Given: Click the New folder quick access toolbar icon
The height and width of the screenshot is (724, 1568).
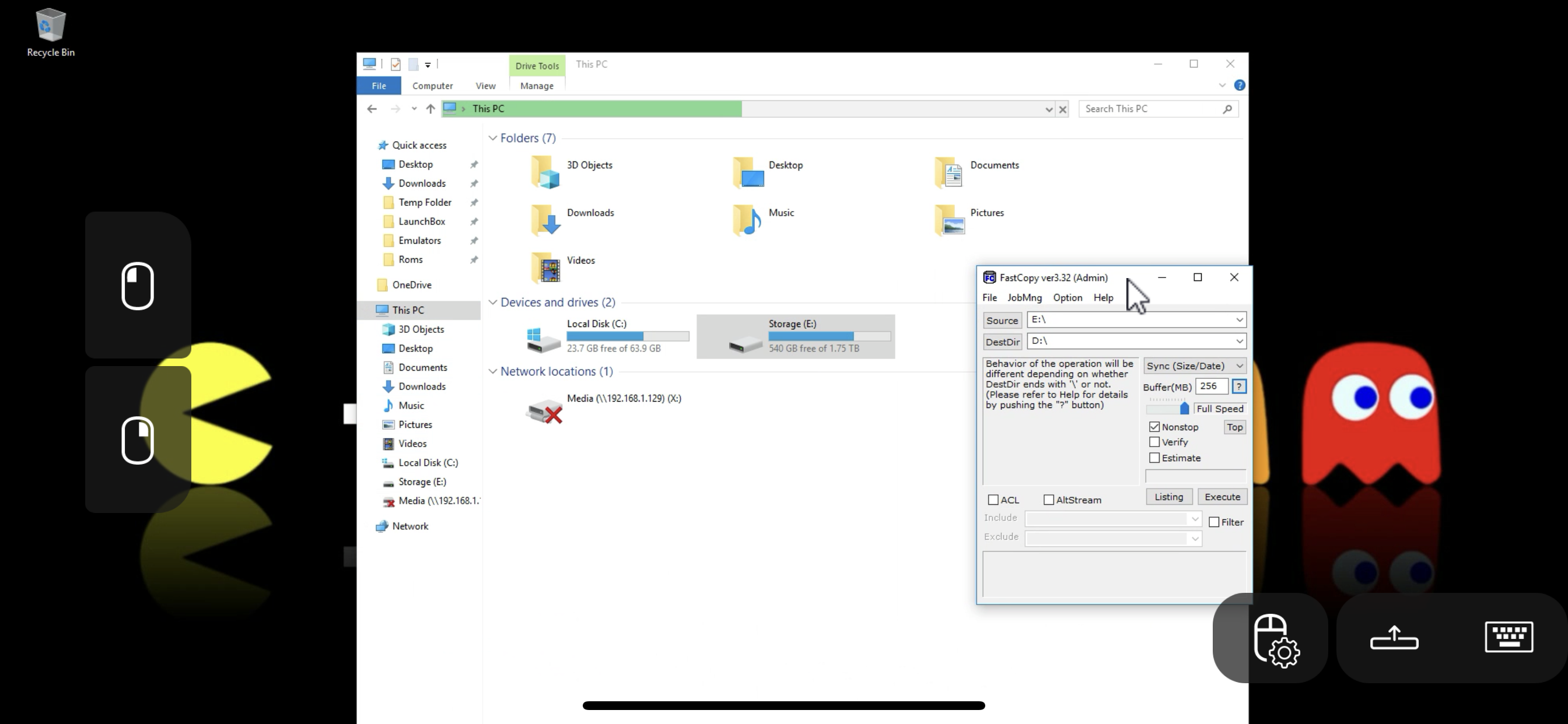Looking at the screenshot, I should (x=412, y=64).
